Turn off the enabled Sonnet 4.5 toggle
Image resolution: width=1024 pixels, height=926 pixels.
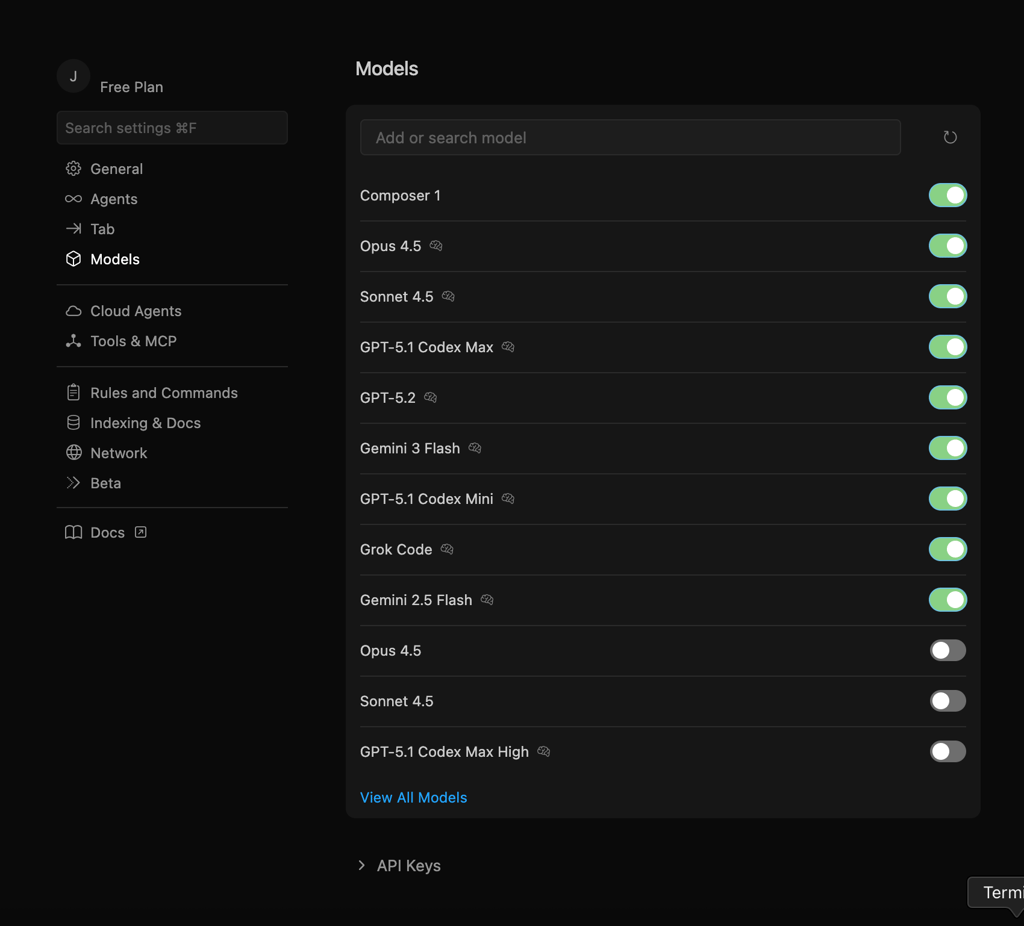tap(948, 296)
